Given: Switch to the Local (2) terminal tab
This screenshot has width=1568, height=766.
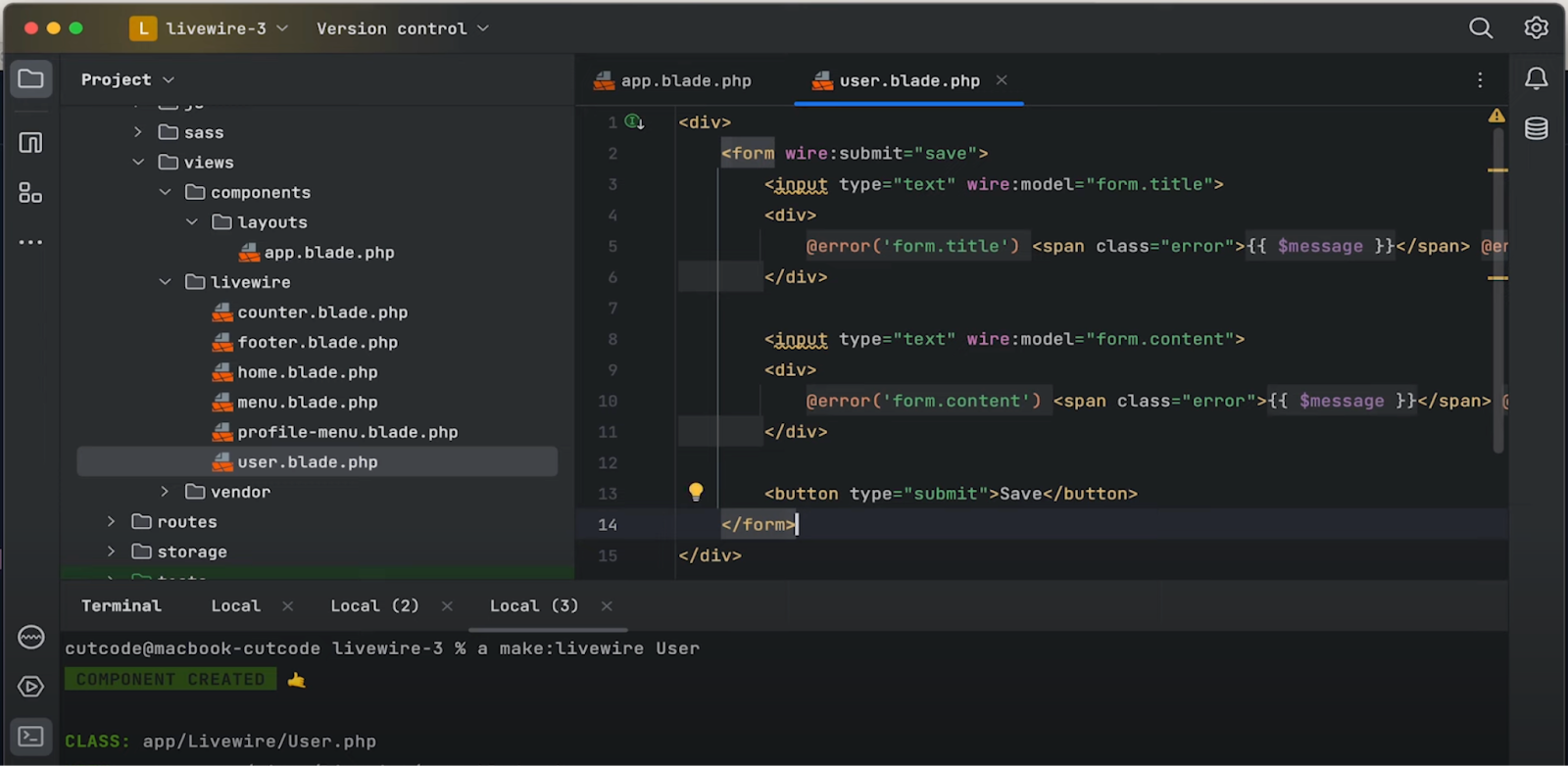Looking at the screenshot, I should point(374,606).
